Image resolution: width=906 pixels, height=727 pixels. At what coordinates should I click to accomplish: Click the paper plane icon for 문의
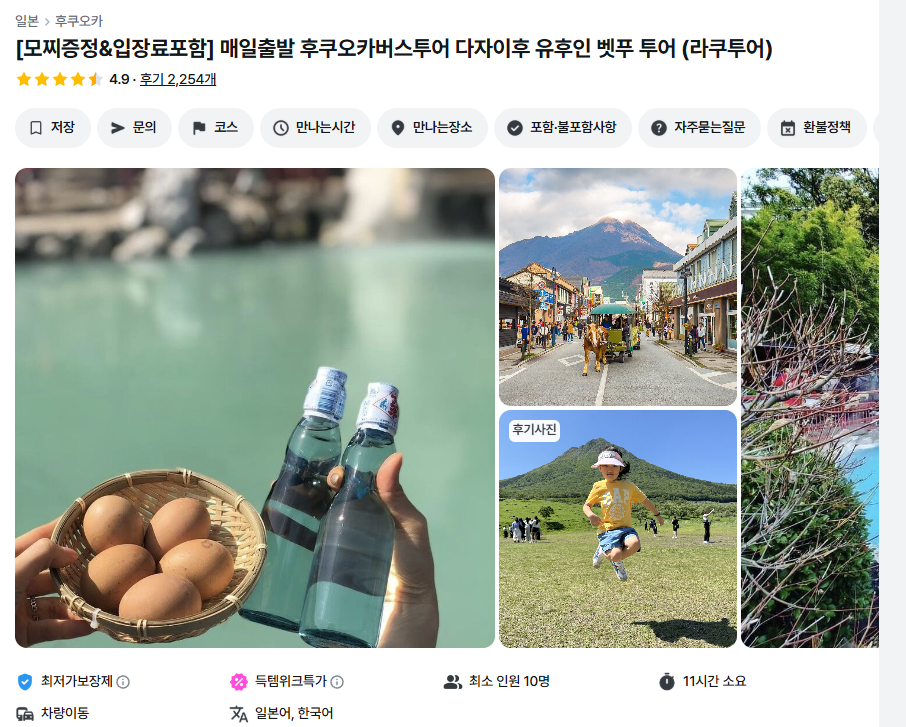click(118, 128)
